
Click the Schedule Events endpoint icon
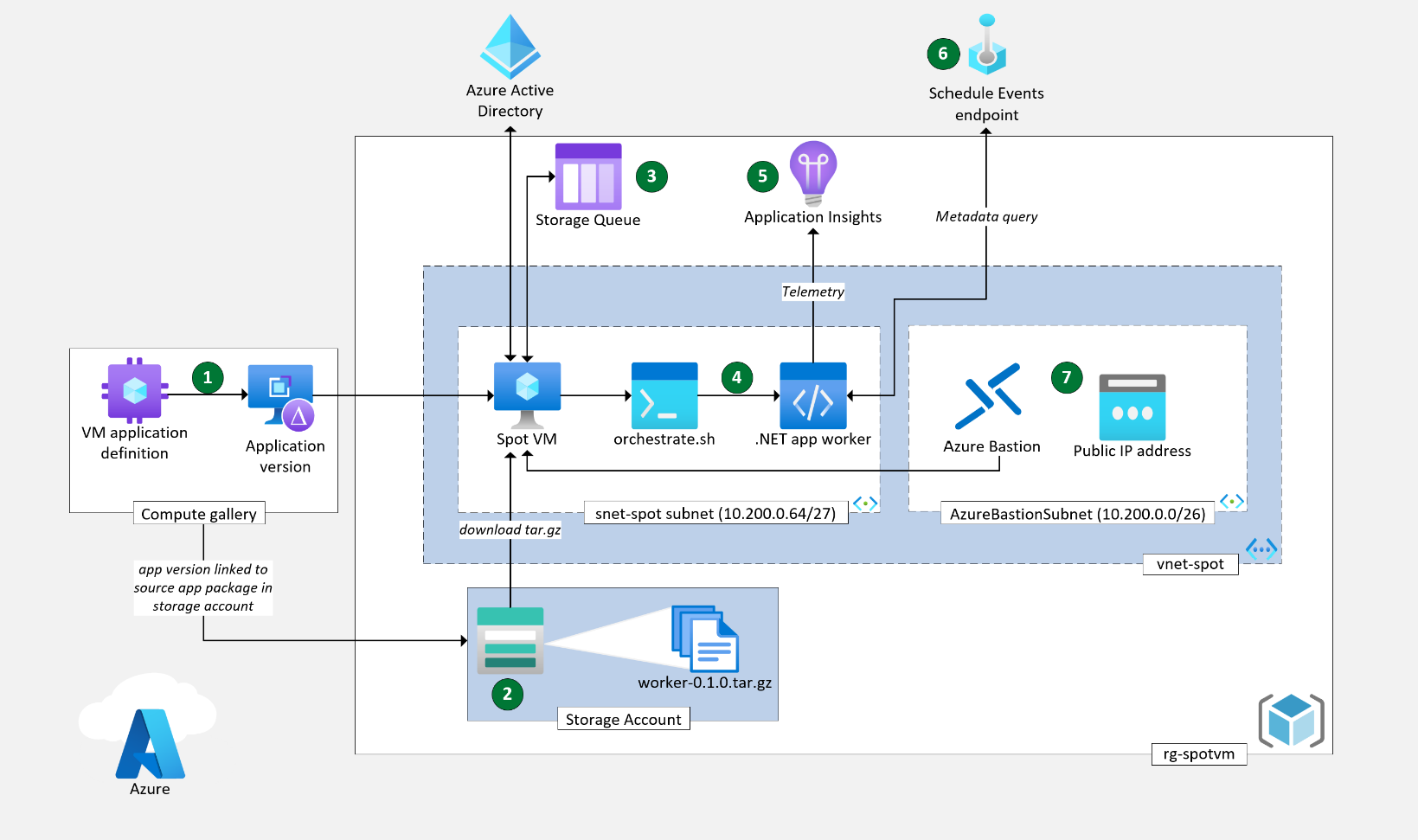[987, 44]
